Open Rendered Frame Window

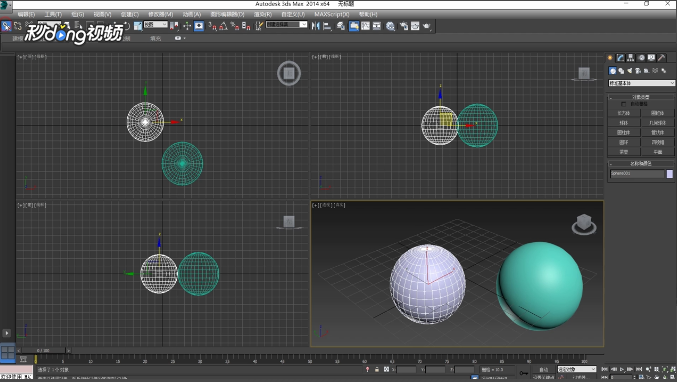pyautogui.click(x=415, y=26)
